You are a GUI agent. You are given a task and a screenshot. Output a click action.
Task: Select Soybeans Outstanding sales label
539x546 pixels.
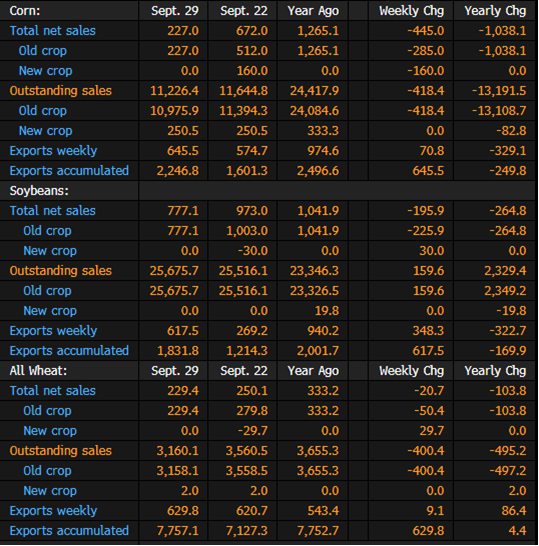pyautogui.click(x=61, y=271)
